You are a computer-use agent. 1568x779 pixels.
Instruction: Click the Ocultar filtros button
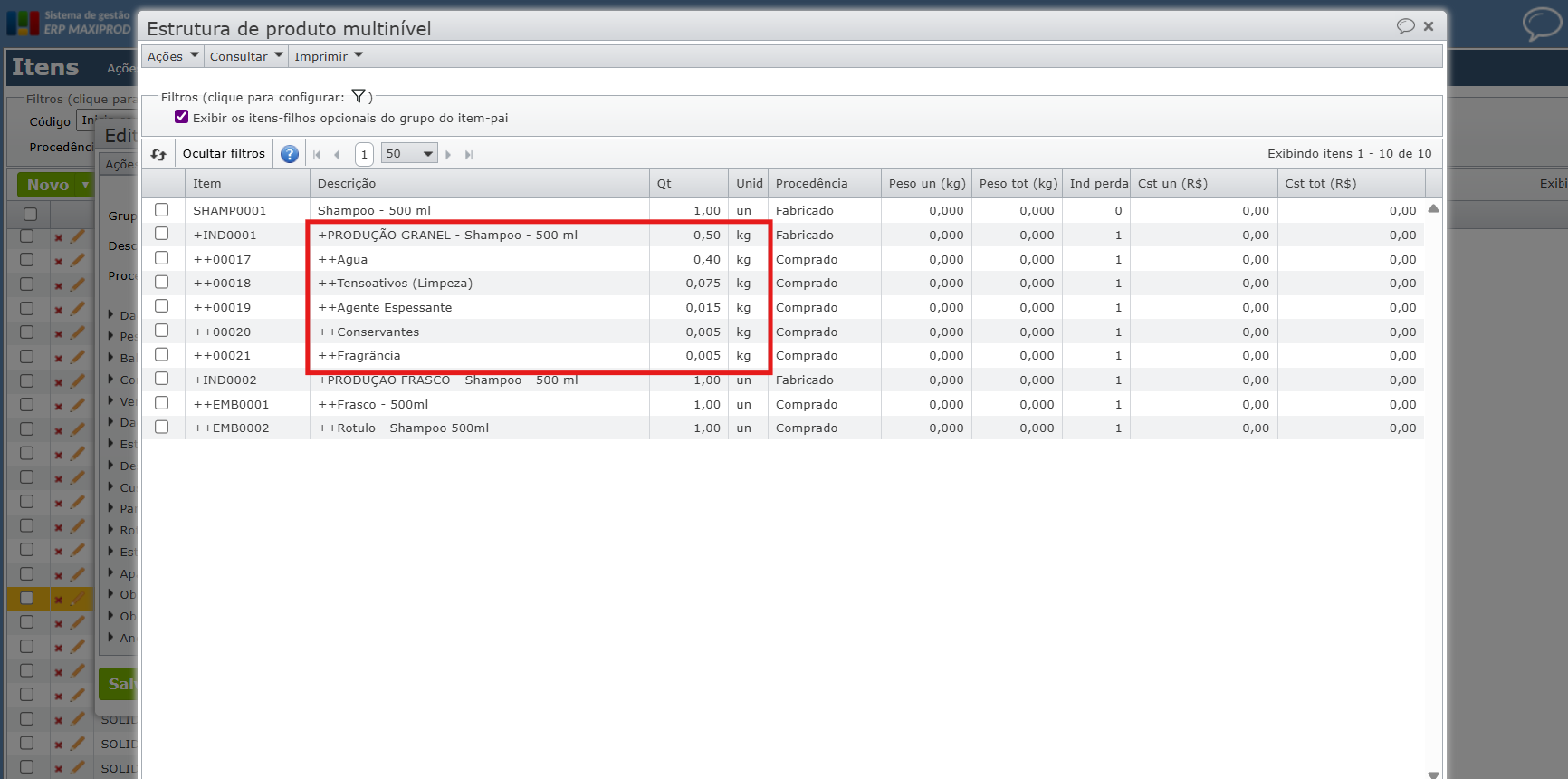click(x=224, y=154)
